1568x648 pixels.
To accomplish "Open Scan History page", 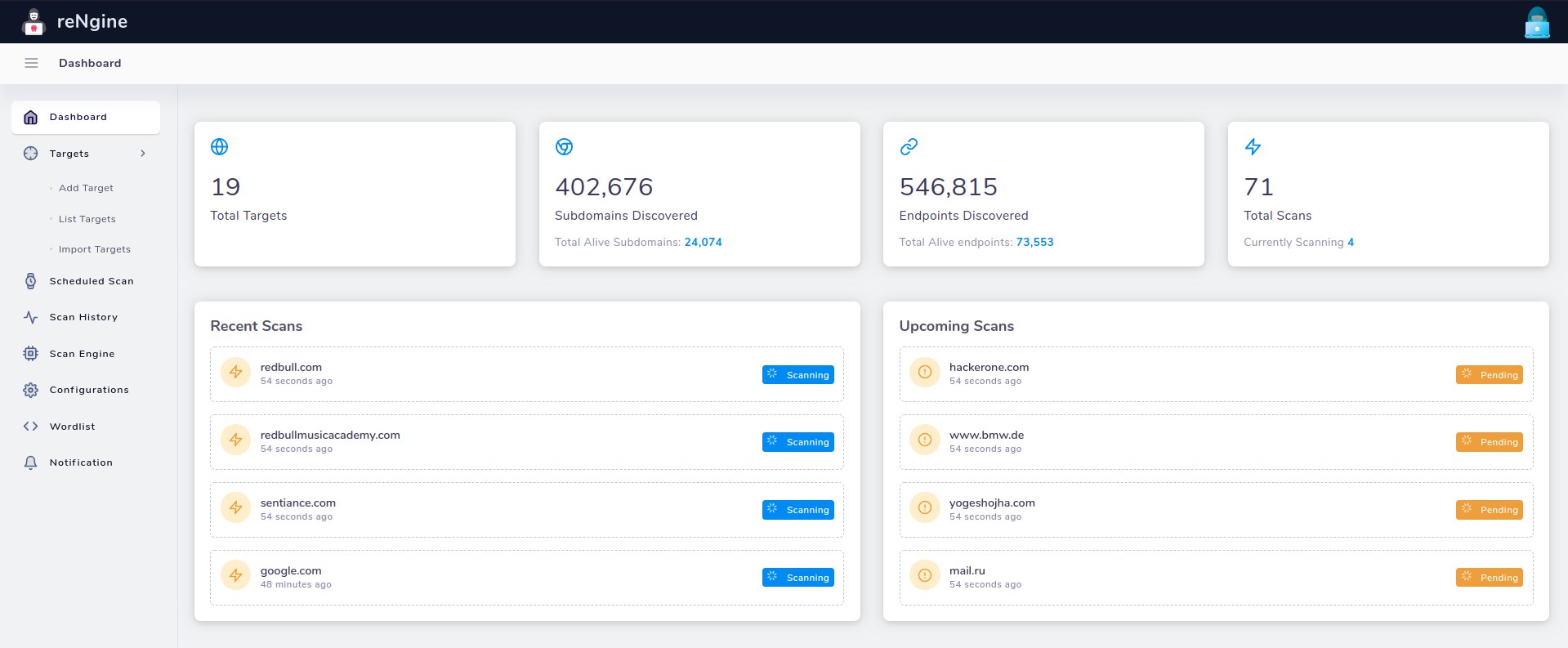I will point(86,317).
